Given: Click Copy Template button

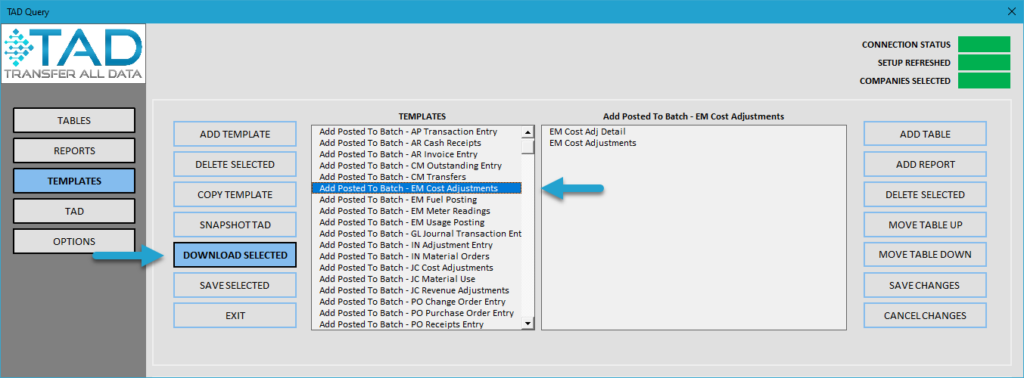Looking at the screenshot, I should [x=234, y=195].
